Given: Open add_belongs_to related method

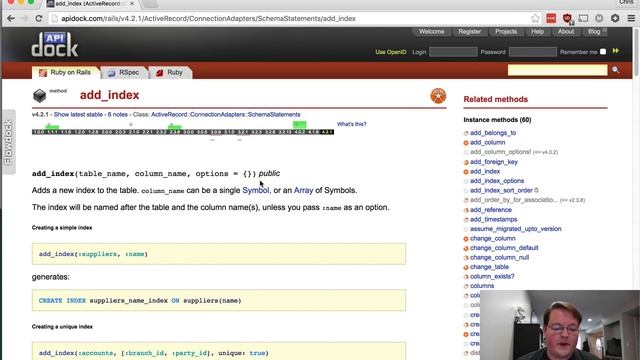Looking at the screenshot, I should [493, 133].
